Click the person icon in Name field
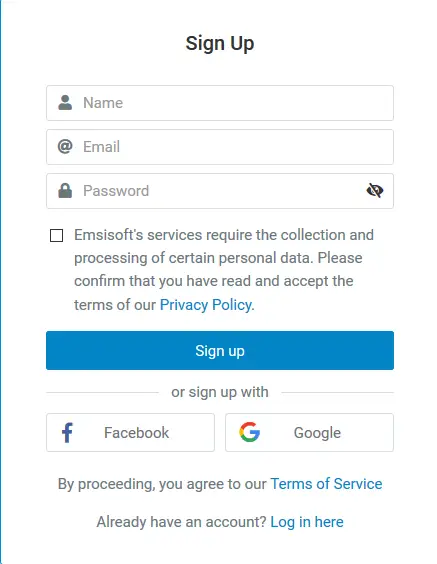Screen dimensions: 437x564 (x=65, y=103)
